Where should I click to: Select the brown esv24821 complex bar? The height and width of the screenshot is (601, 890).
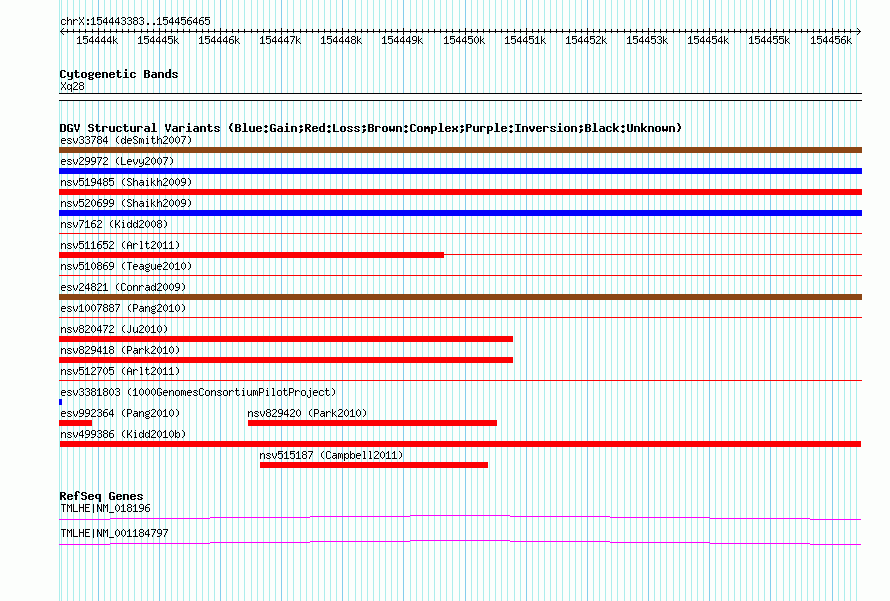point(460,297)
